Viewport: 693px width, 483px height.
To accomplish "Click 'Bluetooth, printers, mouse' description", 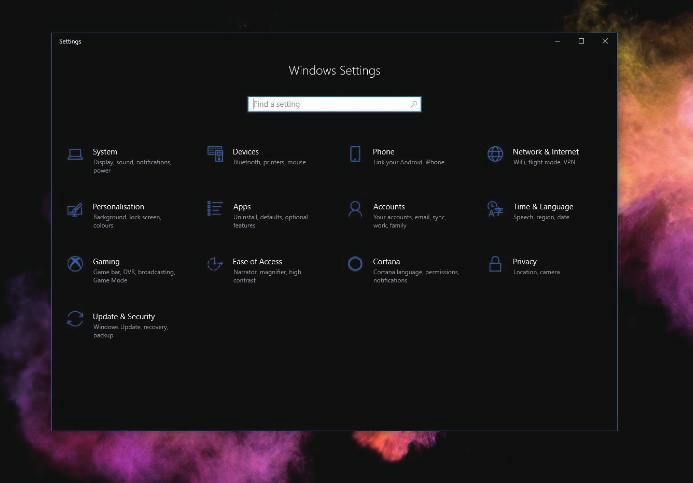I will tap(269, 163).
